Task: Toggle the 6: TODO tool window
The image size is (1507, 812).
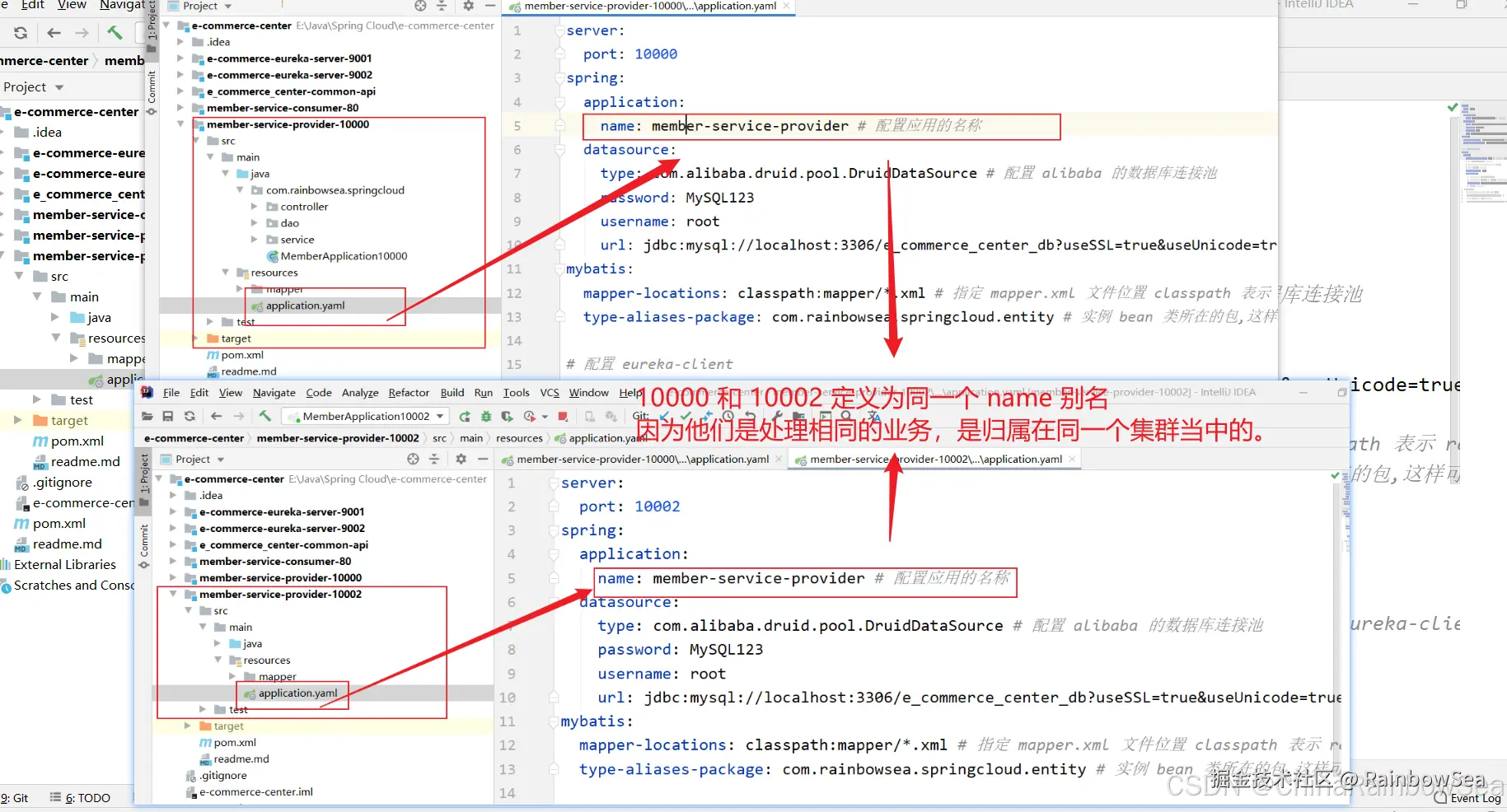Action: [x=80, y=797]
